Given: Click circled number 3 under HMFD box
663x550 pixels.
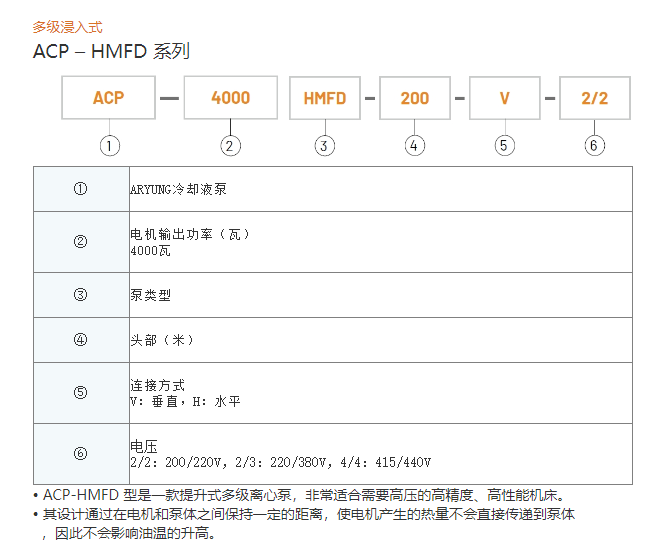Looking at the screenshot, I should pyautogui.click(x=325, y=146).
